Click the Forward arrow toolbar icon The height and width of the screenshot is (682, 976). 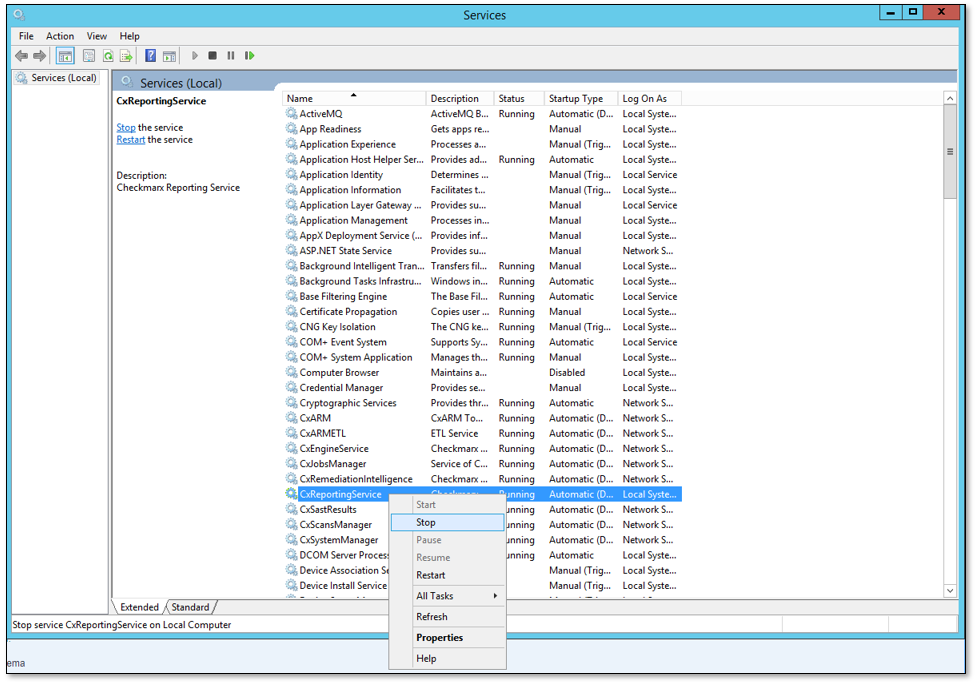pos(39,56)
